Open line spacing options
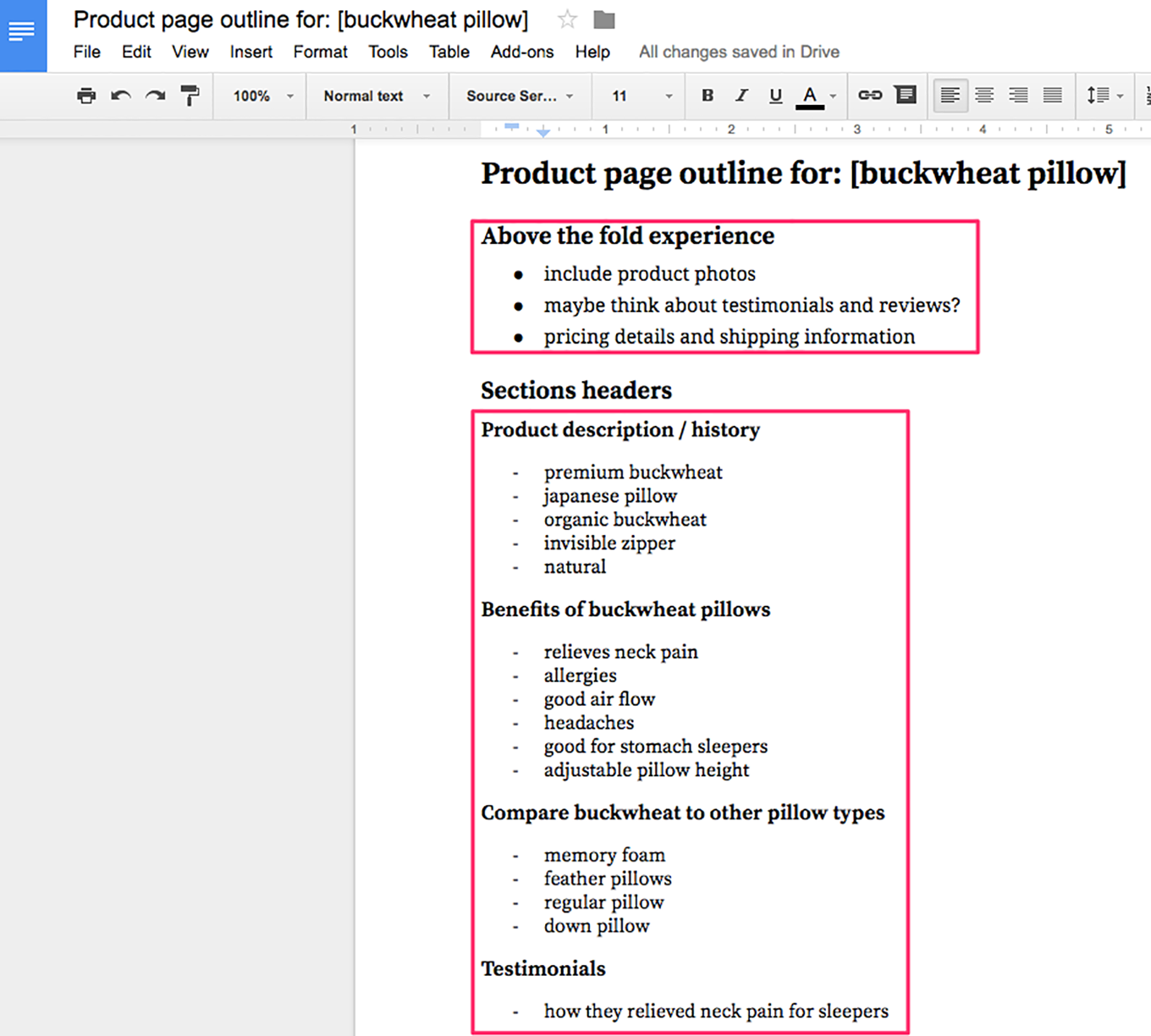1151x1036 pixels. point(1104,96)
